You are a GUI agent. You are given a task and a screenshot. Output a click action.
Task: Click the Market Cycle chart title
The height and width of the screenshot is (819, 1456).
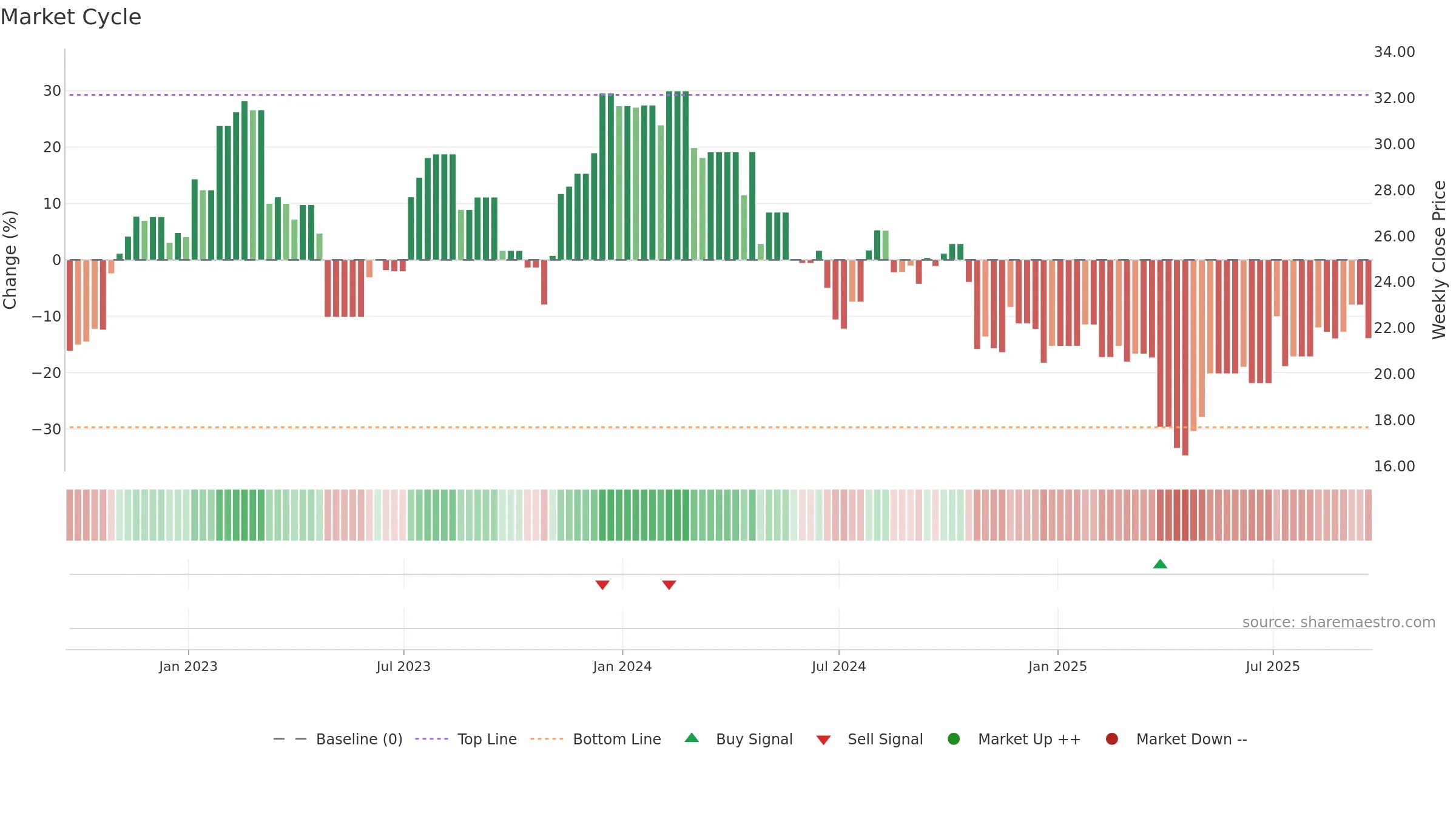click(x=71, y=17)
